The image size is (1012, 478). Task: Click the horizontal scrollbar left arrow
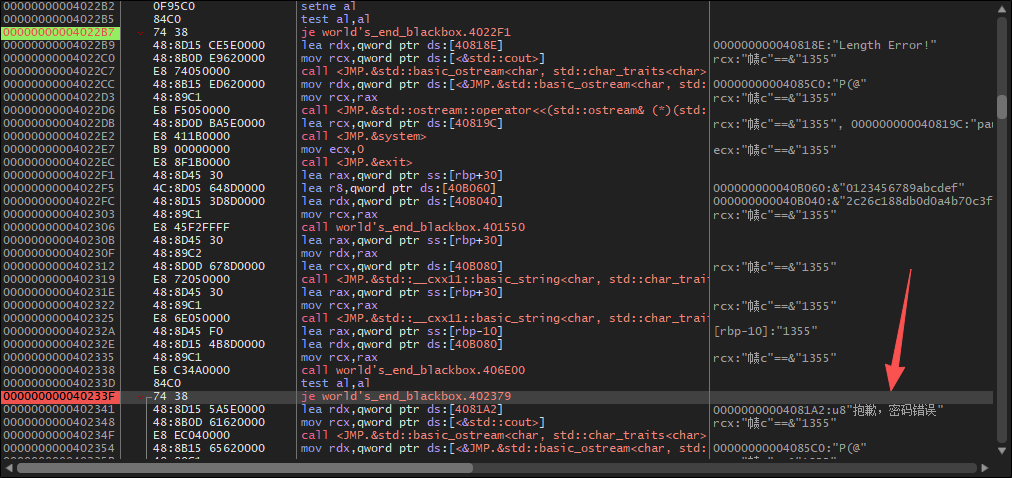coord(9,468)
